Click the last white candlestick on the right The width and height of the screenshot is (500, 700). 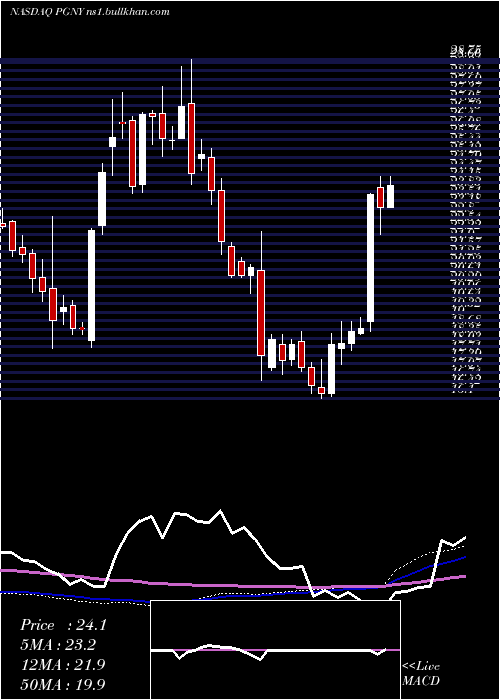(390, 196)
